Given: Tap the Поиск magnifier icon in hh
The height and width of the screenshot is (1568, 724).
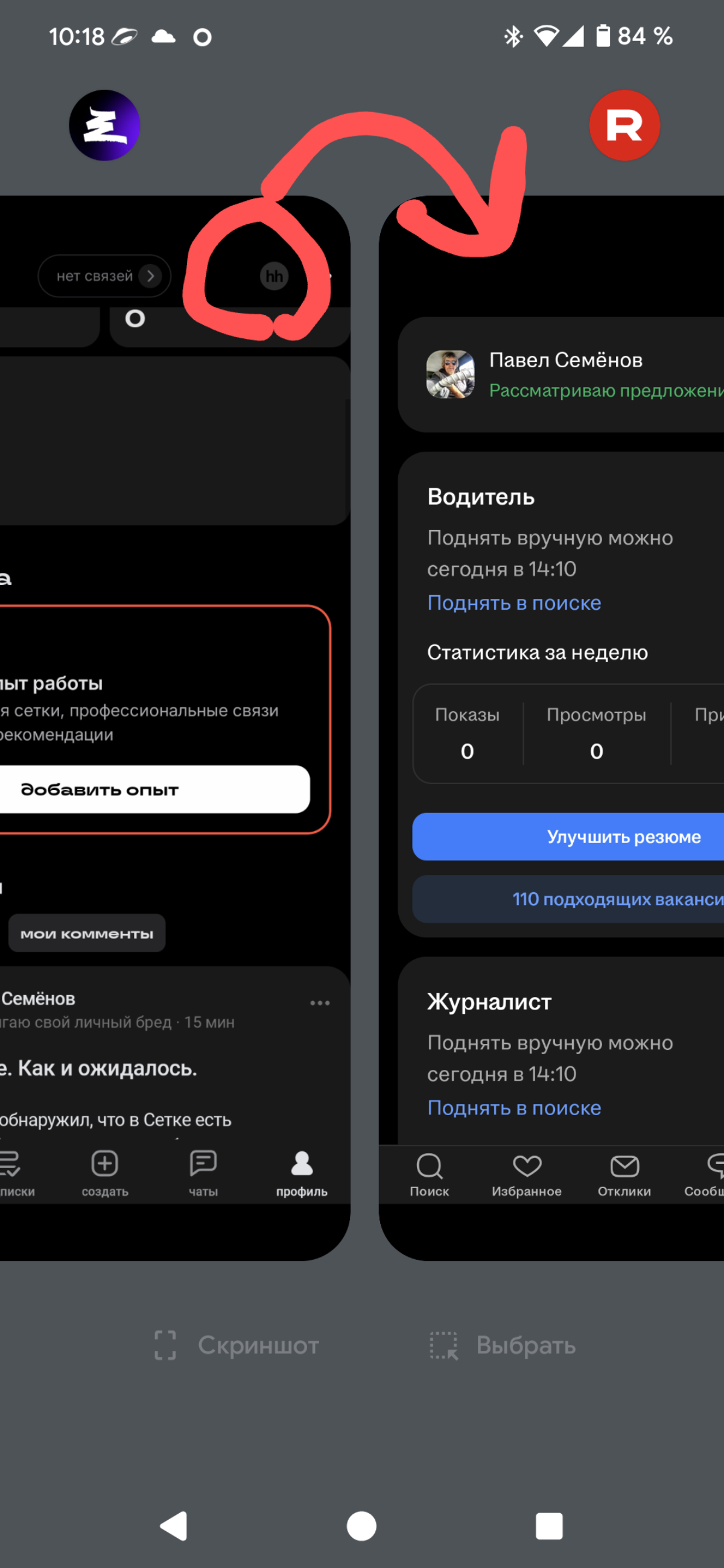Looking at the screenshot, I should (x=429, y=1166).
